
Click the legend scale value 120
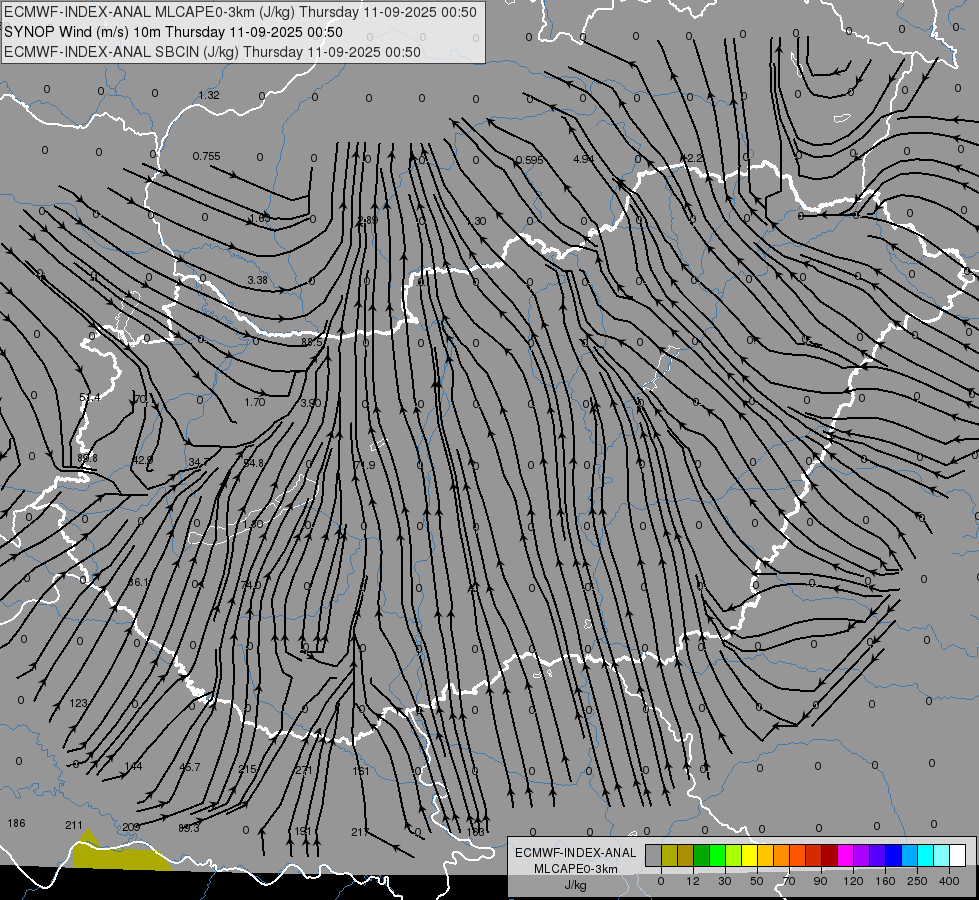pyautogui.click(x=853, y=881)
